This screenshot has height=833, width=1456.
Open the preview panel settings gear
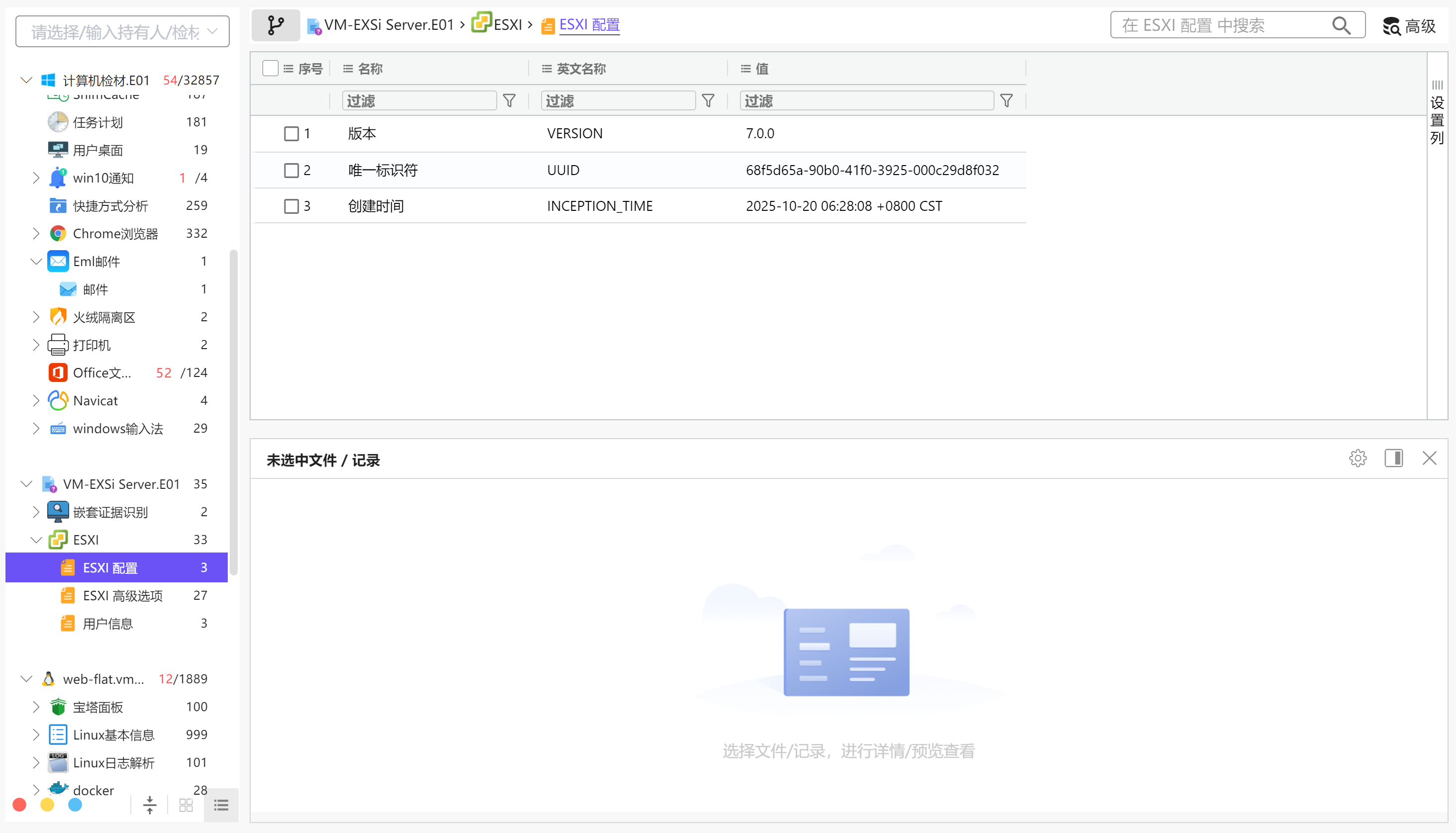[x=1357, y=458]
